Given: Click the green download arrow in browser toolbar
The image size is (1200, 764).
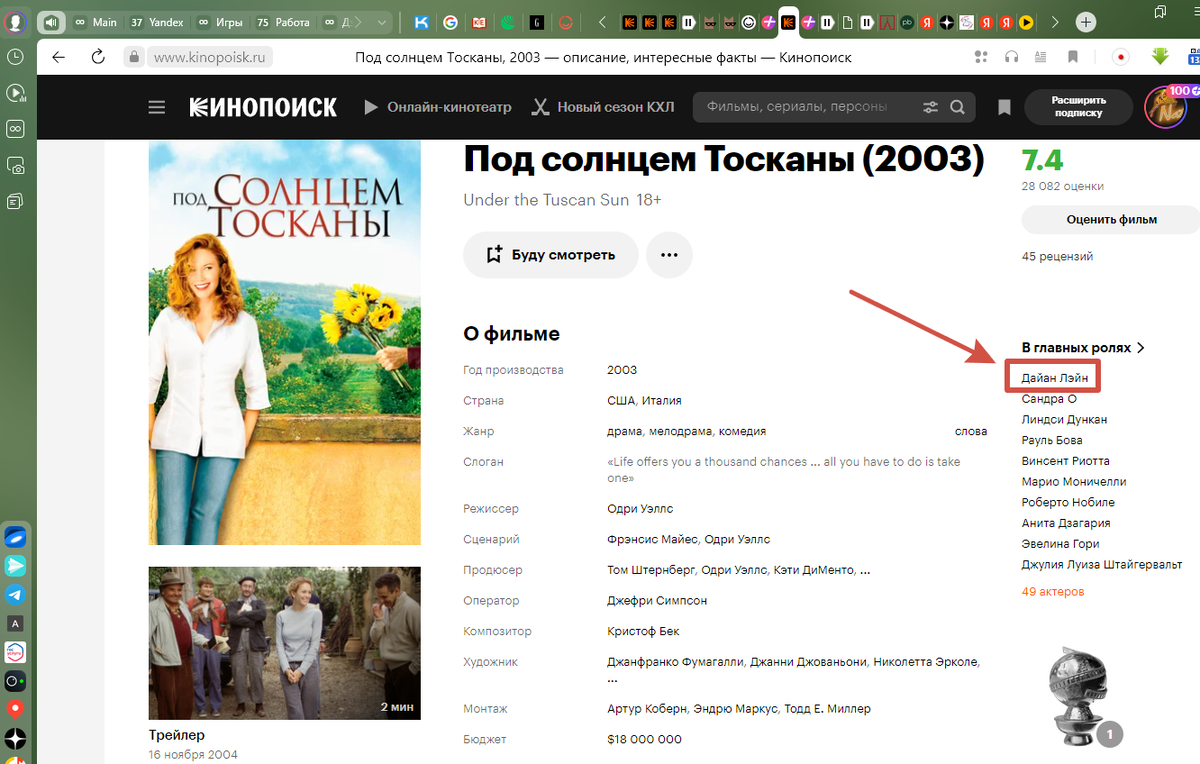Looking at the screenshot, I should point(1160,57).
